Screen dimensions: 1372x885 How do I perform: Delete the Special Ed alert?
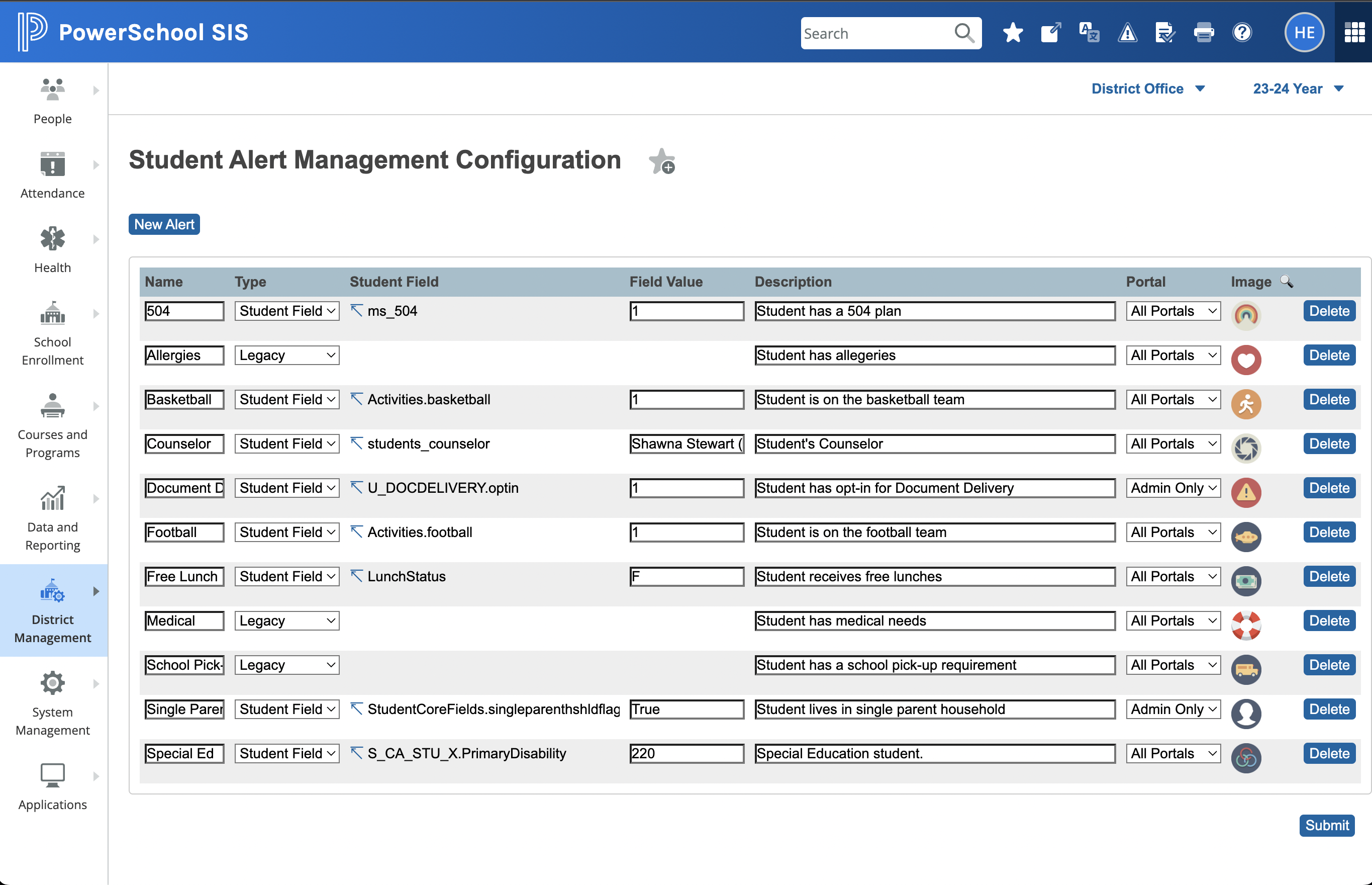(1329, 753)
